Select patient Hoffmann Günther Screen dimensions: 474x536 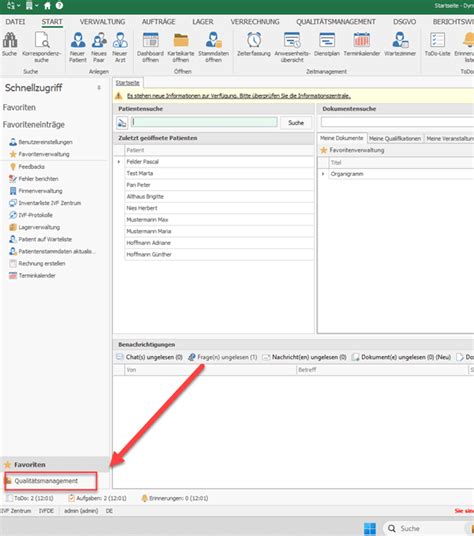coord(219,255)
